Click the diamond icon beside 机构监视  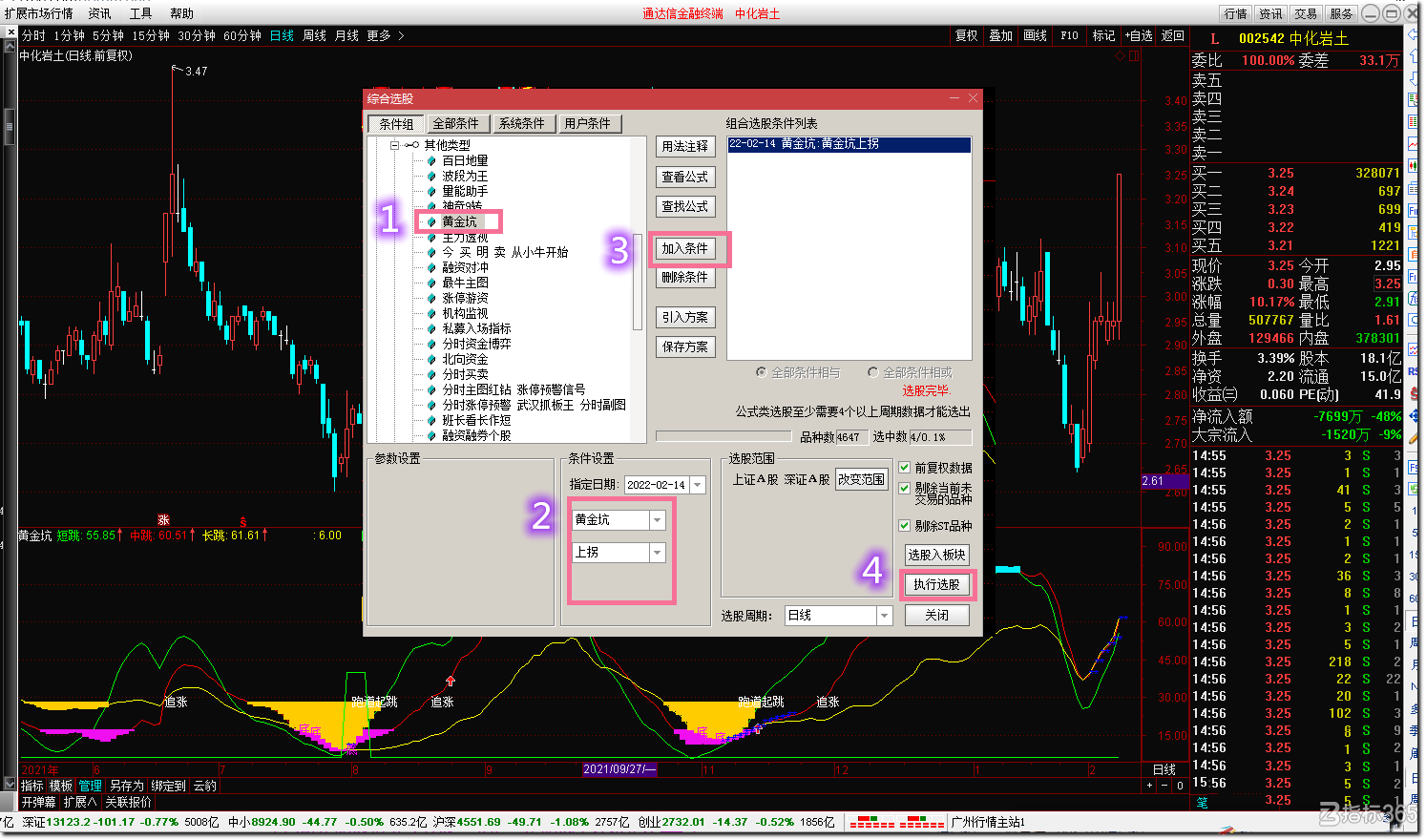click(x=431, y=313)
